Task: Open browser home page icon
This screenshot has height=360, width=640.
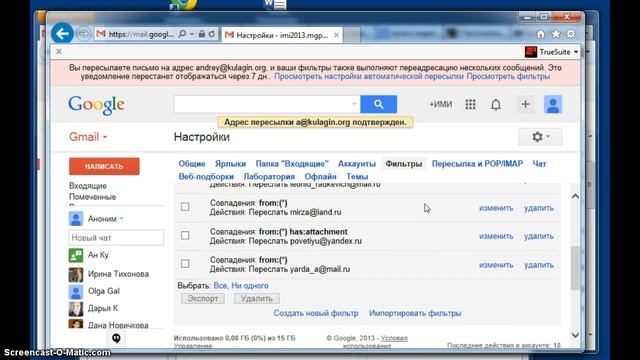Action: [x=541, y=35]
